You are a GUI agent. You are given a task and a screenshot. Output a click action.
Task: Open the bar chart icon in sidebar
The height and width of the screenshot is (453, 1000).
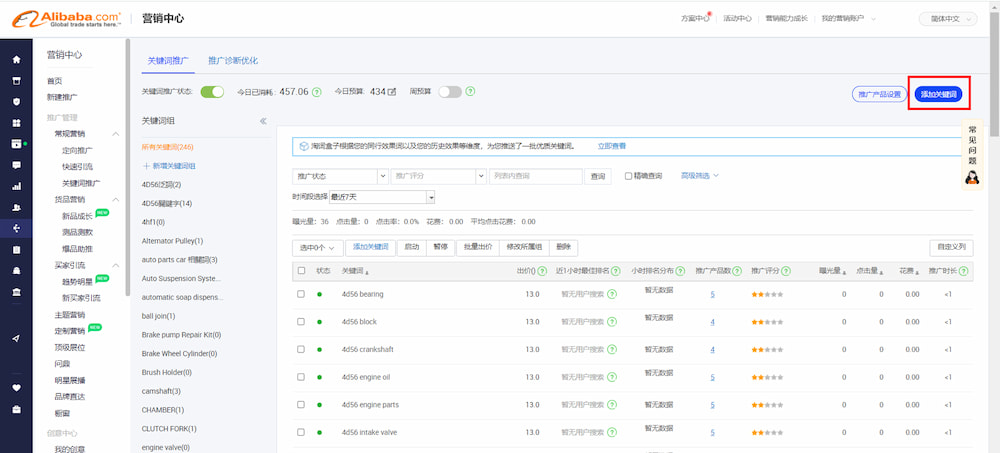click(17, 186)
